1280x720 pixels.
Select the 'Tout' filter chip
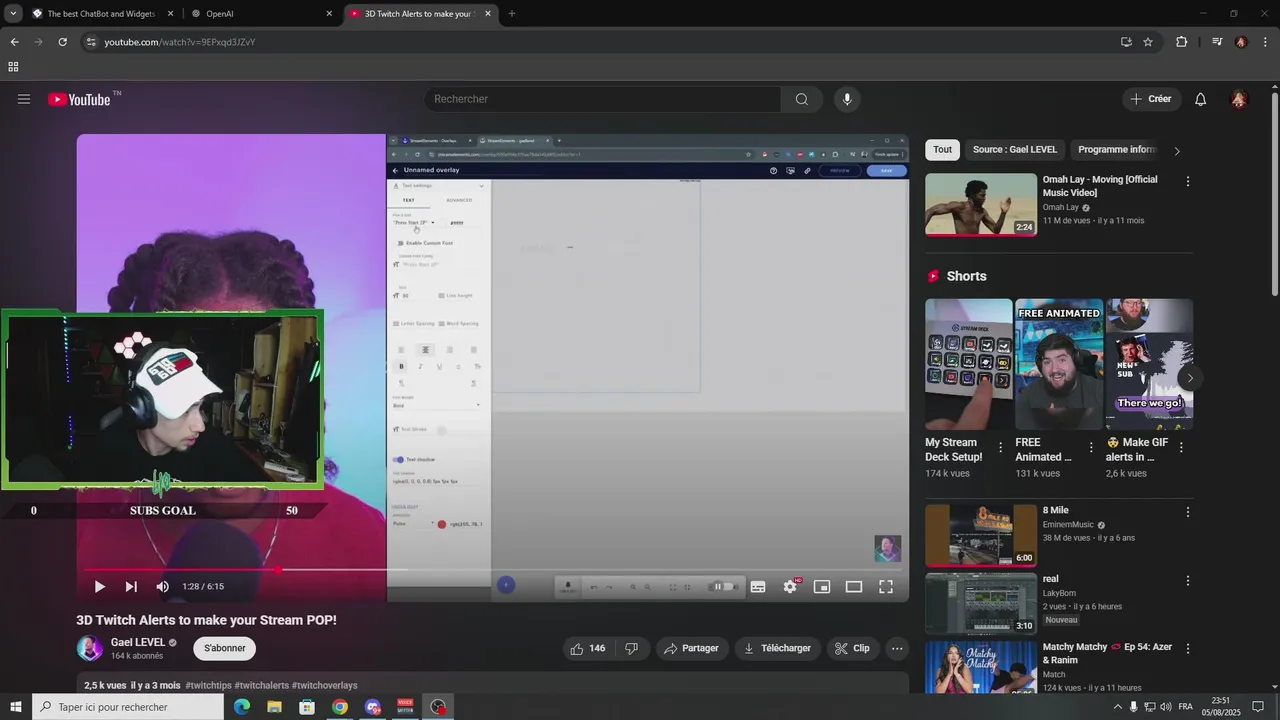[943, 150]
